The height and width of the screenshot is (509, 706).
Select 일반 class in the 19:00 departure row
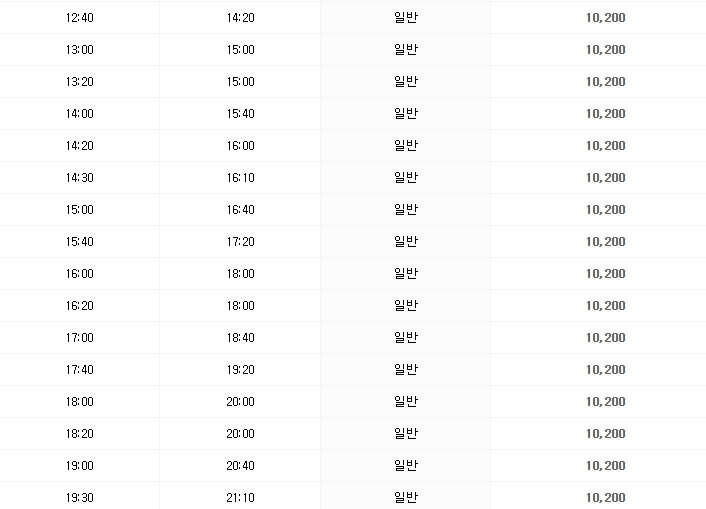point(406,466)
